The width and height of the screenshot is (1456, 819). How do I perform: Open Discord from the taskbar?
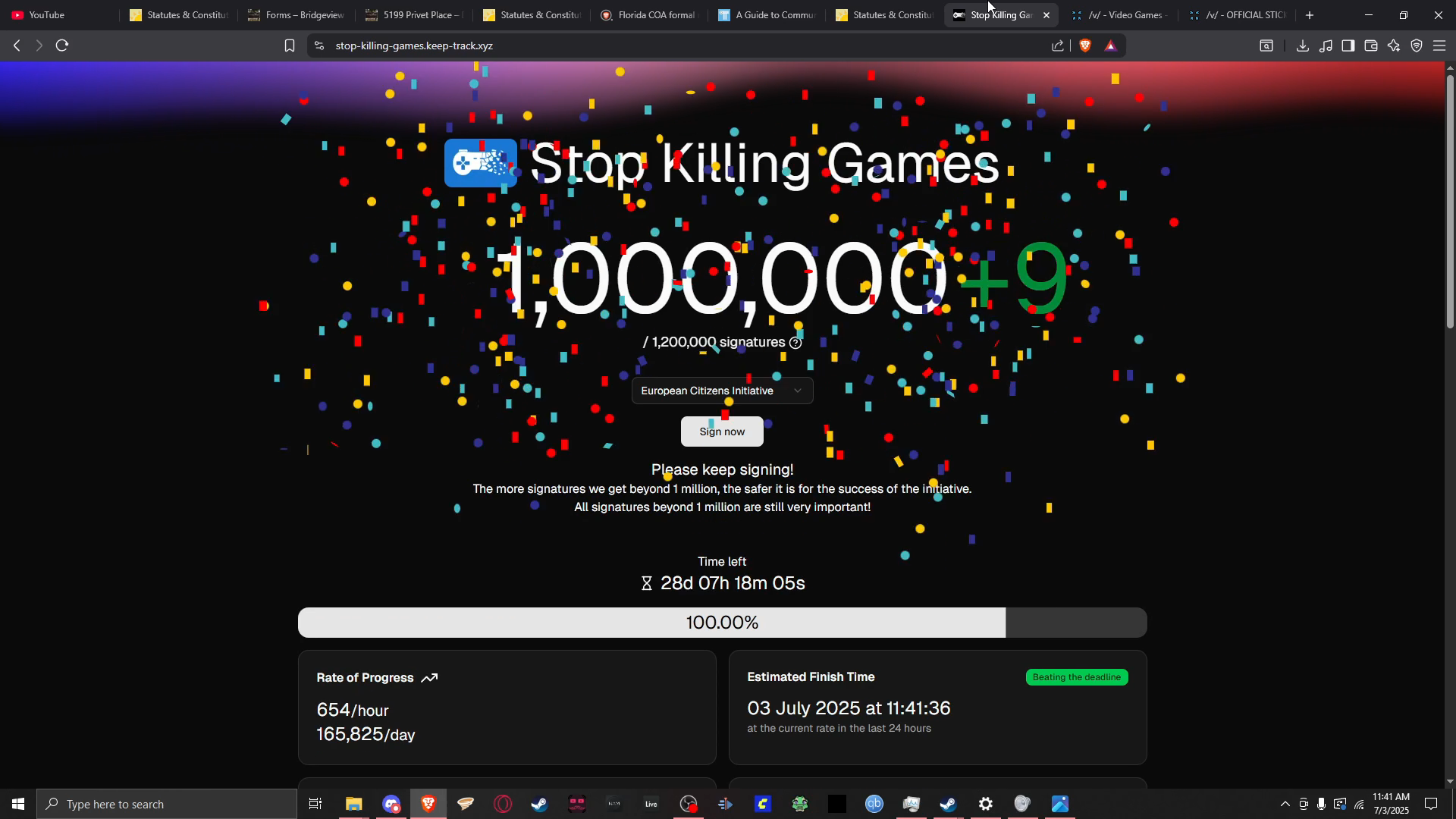point(391,804)
